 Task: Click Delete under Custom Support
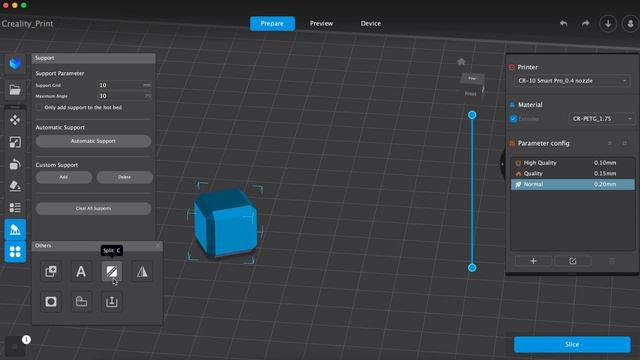point(124,177)
